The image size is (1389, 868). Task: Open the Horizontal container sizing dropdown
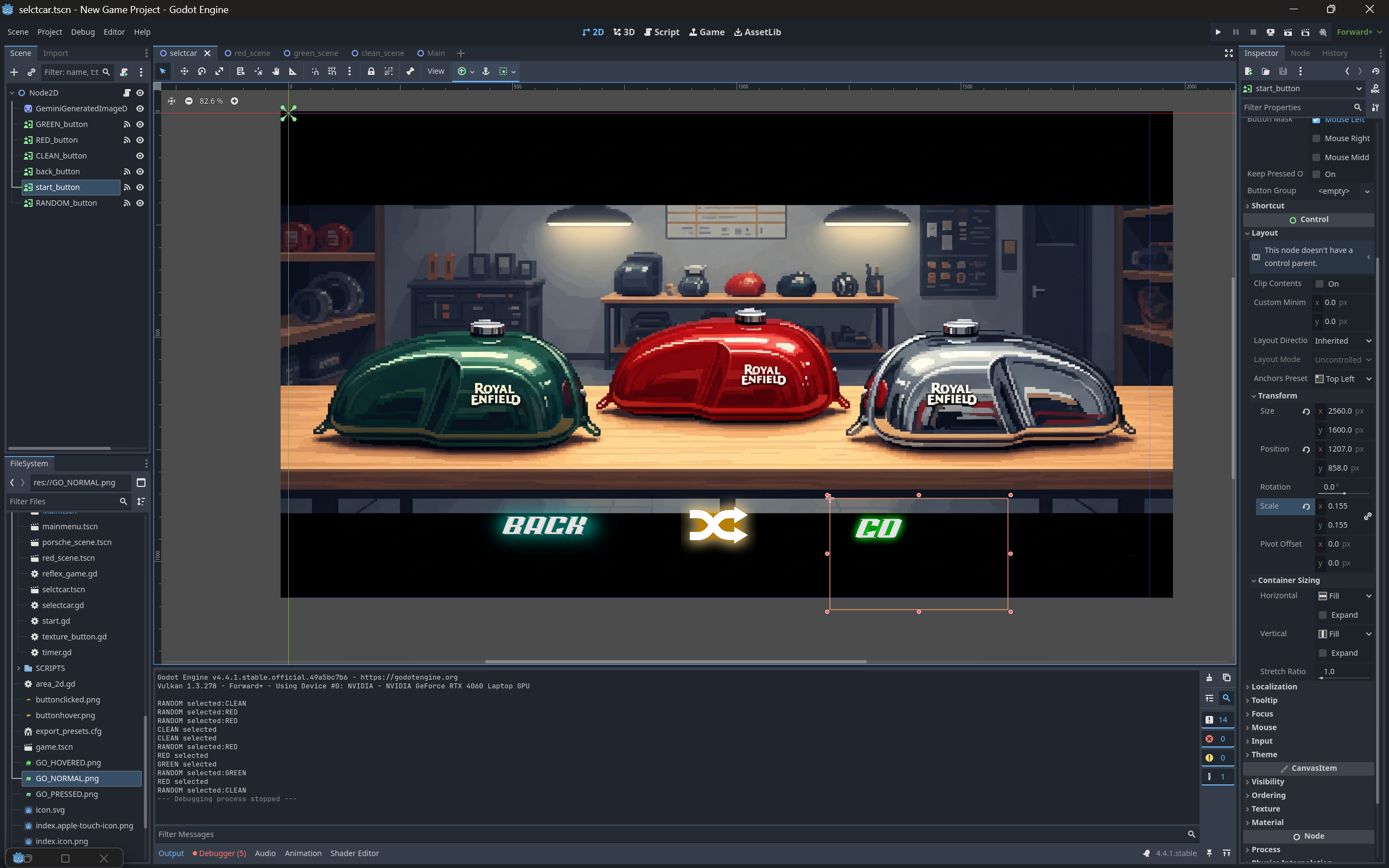point(1345,596)
